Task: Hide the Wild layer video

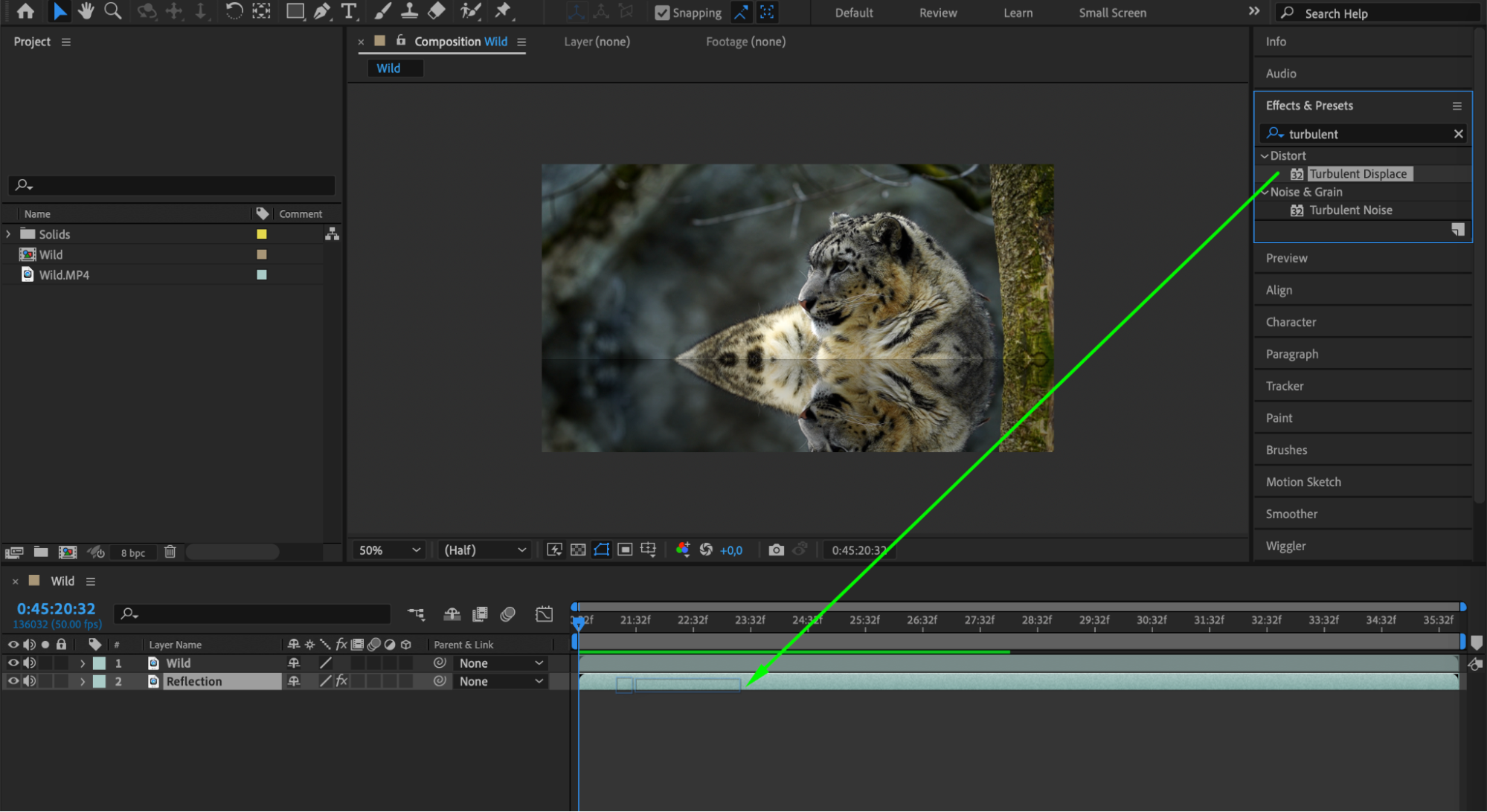Action: (x=13, y=663)
